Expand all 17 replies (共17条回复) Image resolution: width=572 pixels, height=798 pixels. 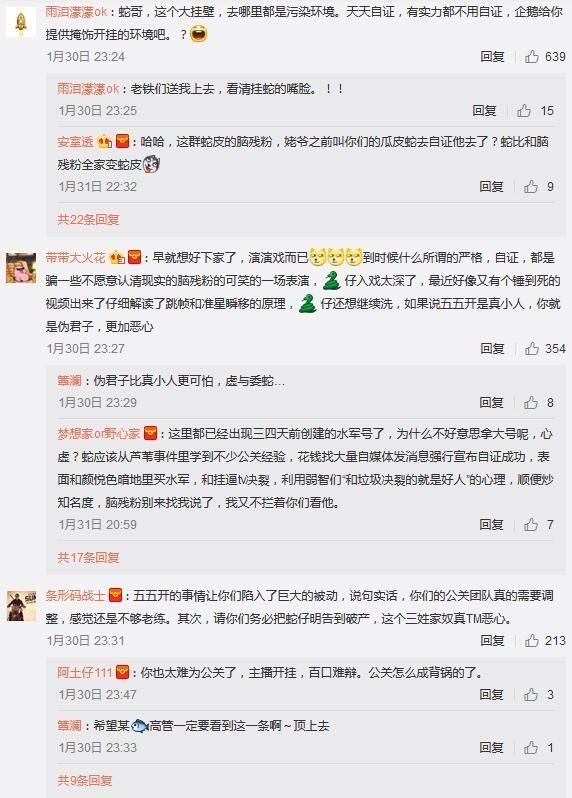tap(88, 557)
